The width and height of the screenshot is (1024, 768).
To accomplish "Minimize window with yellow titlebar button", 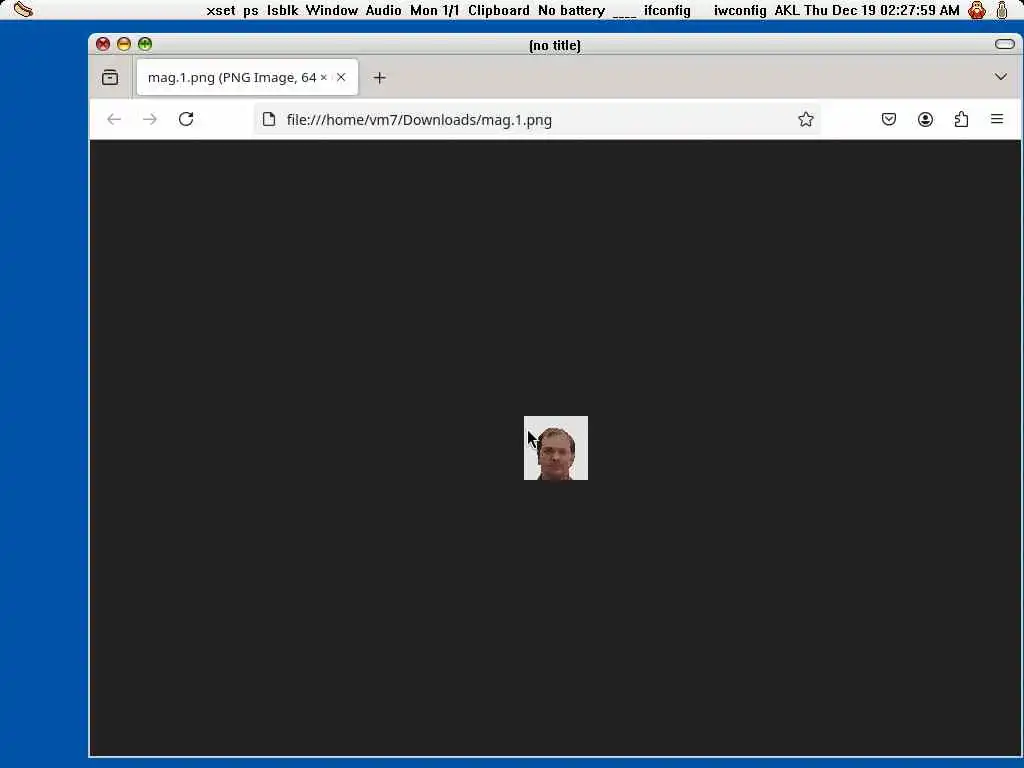I will click(x=123, y=44).
